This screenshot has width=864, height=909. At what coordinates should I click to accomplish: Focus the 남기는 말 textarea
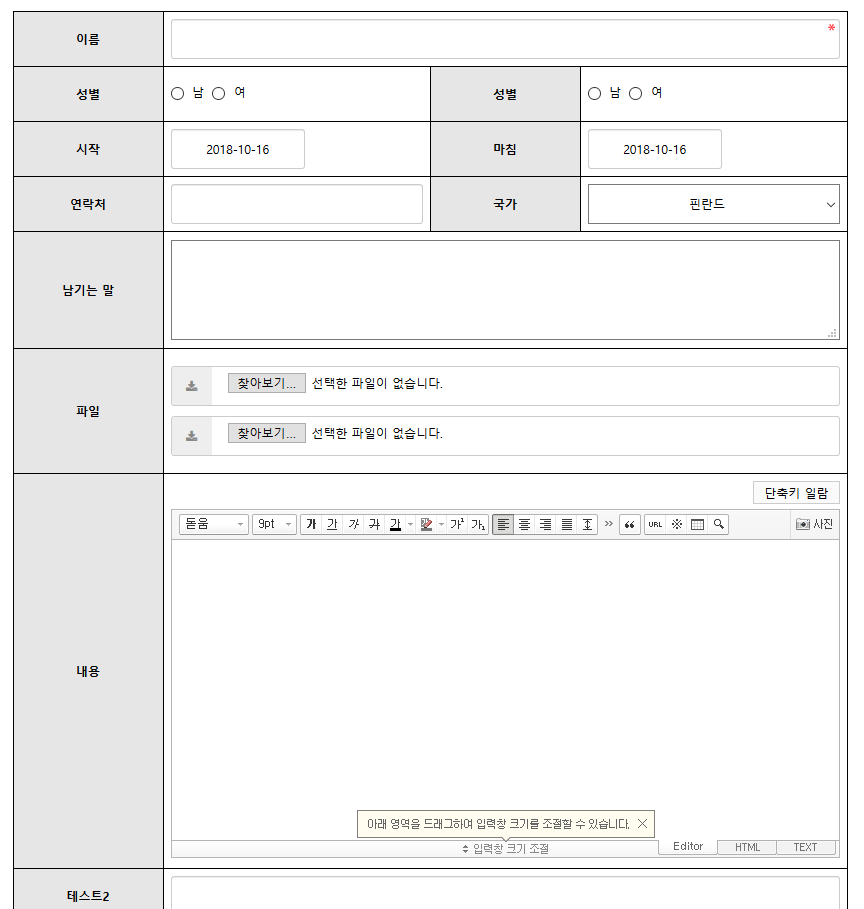(505, 290)
